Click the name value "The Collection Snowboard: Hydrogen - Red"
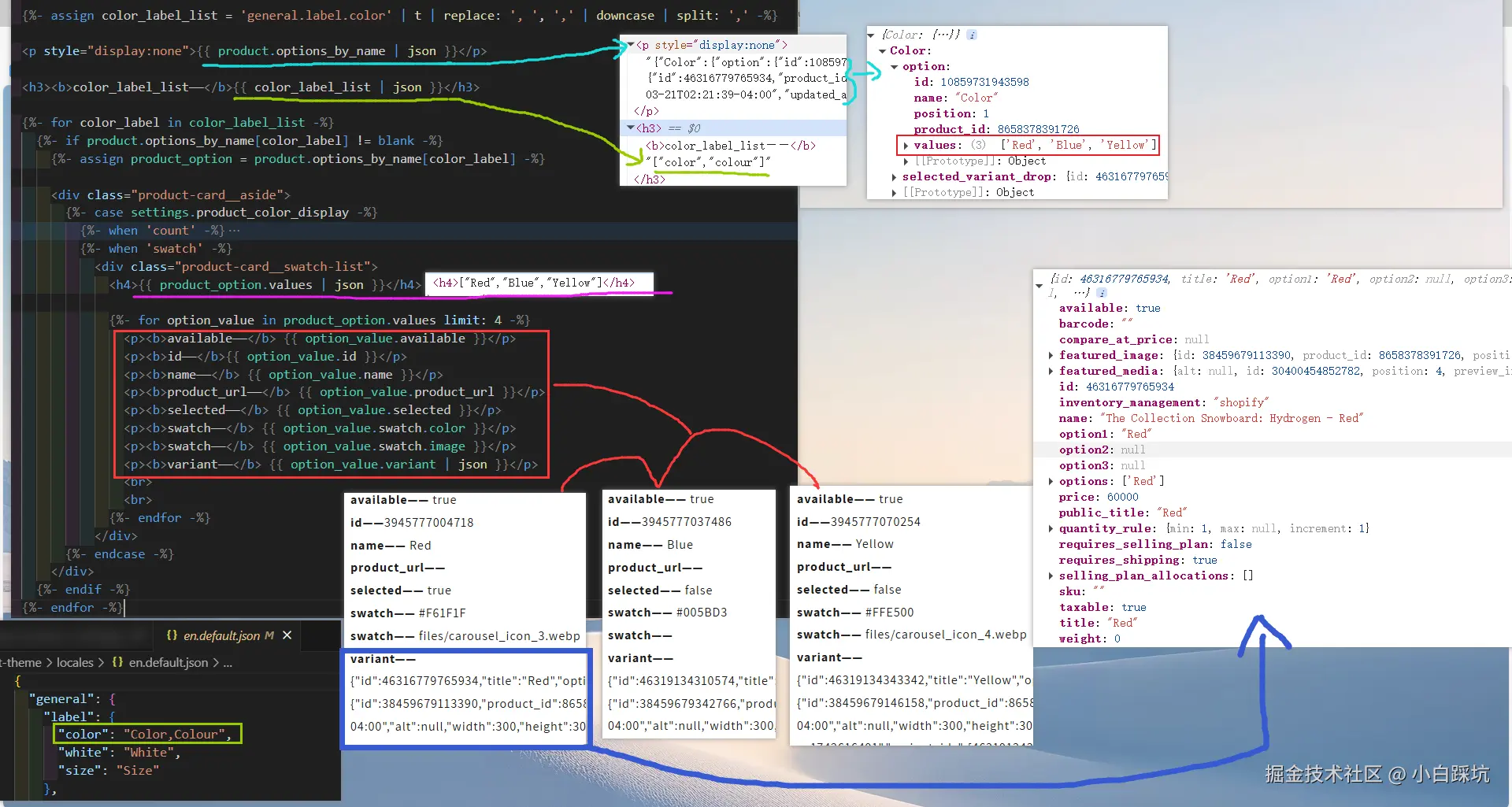This screenshot has height=807, width=1512. pyautogui.click(x=1232, y=418)
